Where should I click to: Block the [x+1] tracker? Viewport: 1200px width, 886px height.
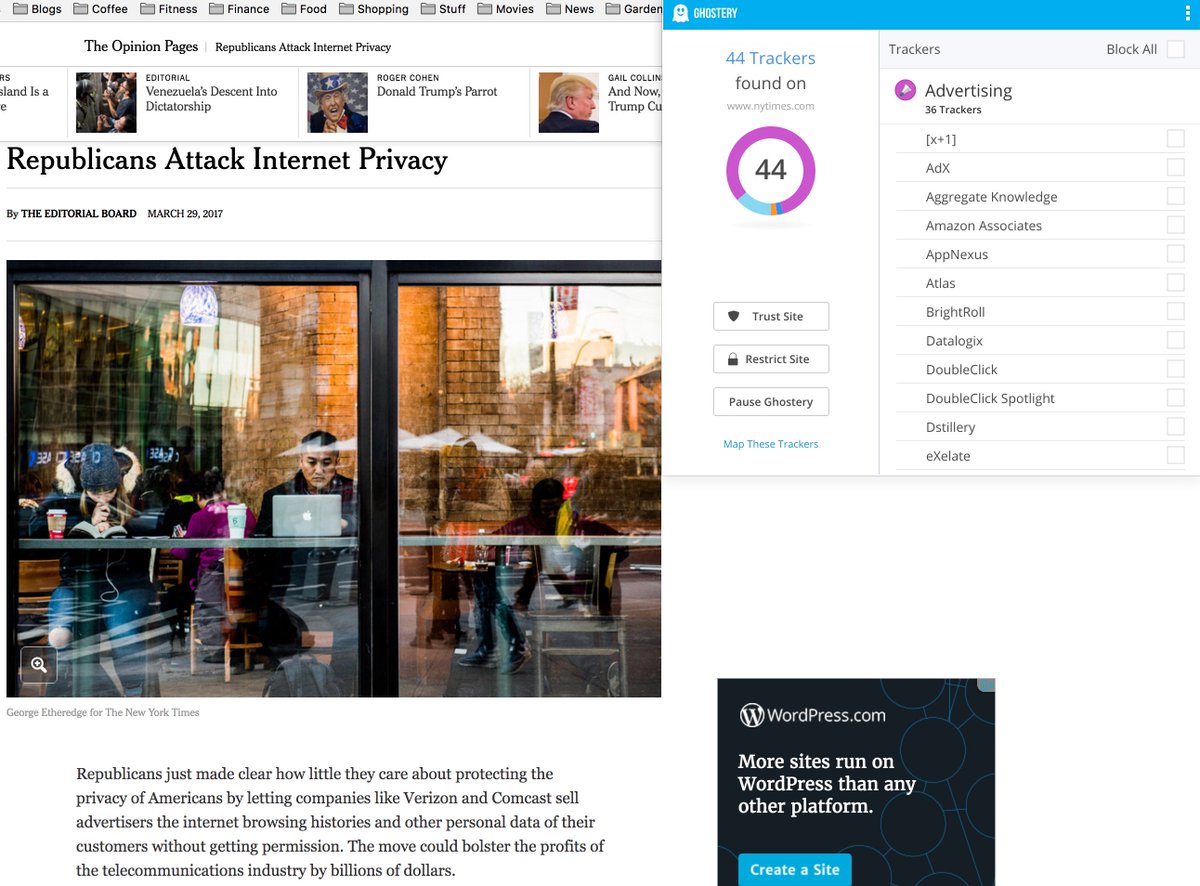(1176, 139)
